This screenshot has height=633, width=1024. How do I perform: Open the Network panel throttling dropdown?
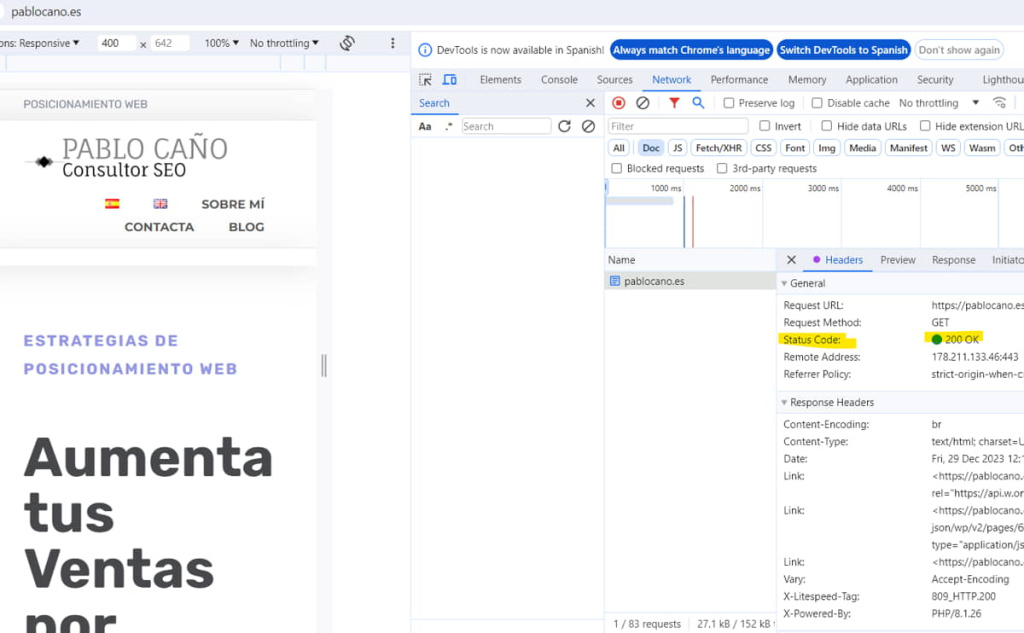pyautogui.click(x=938, y=103)
